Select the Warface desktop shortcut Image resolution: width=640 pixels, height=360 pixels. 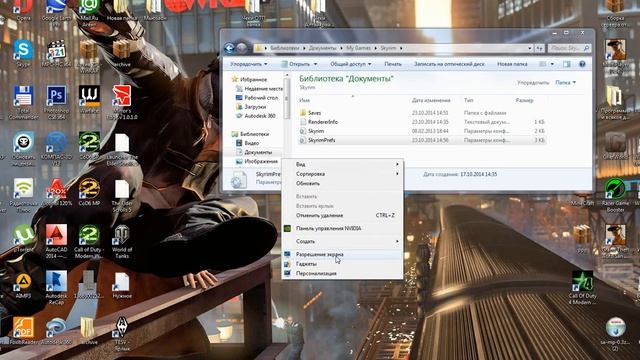click(89, 99)
